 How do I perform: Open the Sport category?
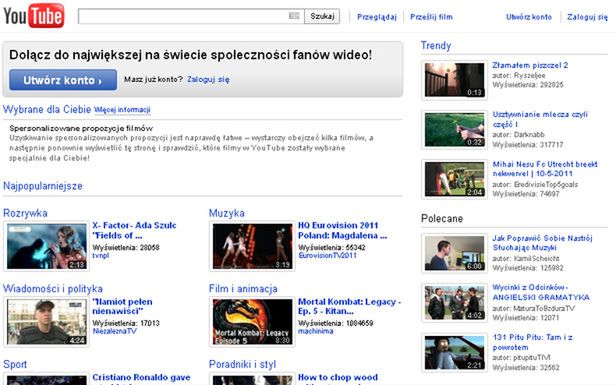pyautogui.click(x=15, y=364)
